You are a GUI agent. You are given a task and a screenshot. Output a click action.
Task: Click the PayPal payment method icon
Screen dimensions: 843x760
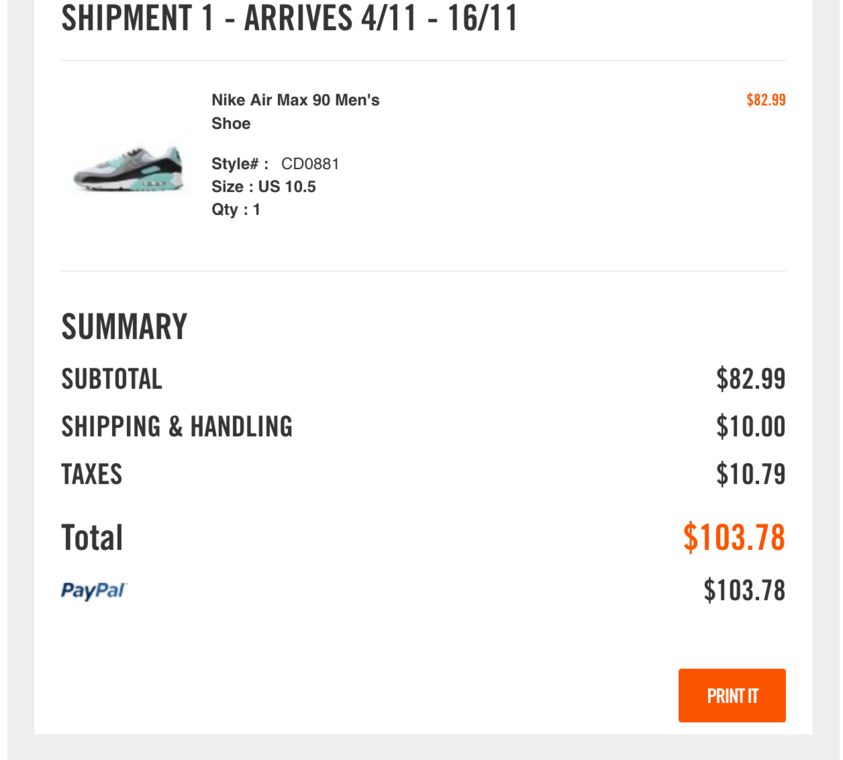(93, 590)
